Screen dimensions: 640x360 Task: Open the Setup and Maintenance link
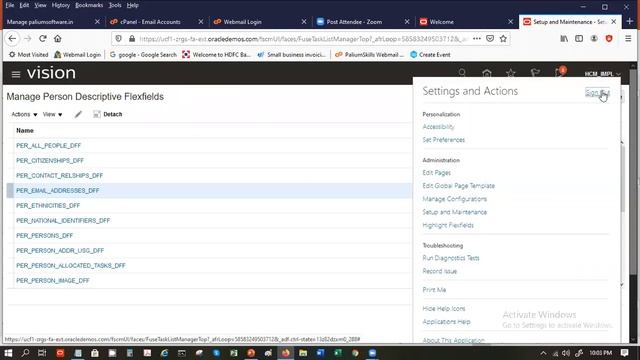point(454,212)
